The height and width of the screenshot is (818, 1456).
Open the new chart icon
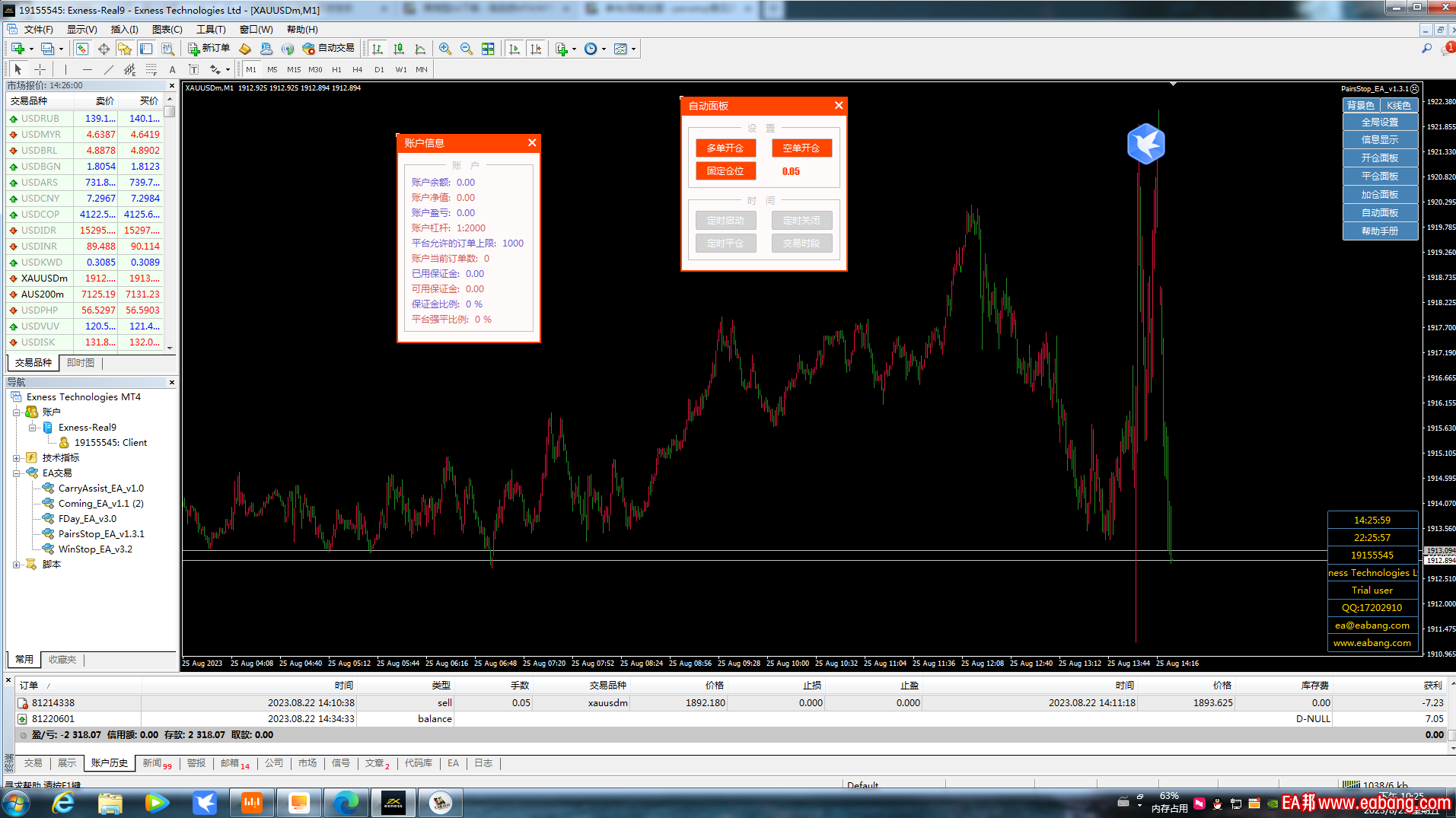coord(18,49)
